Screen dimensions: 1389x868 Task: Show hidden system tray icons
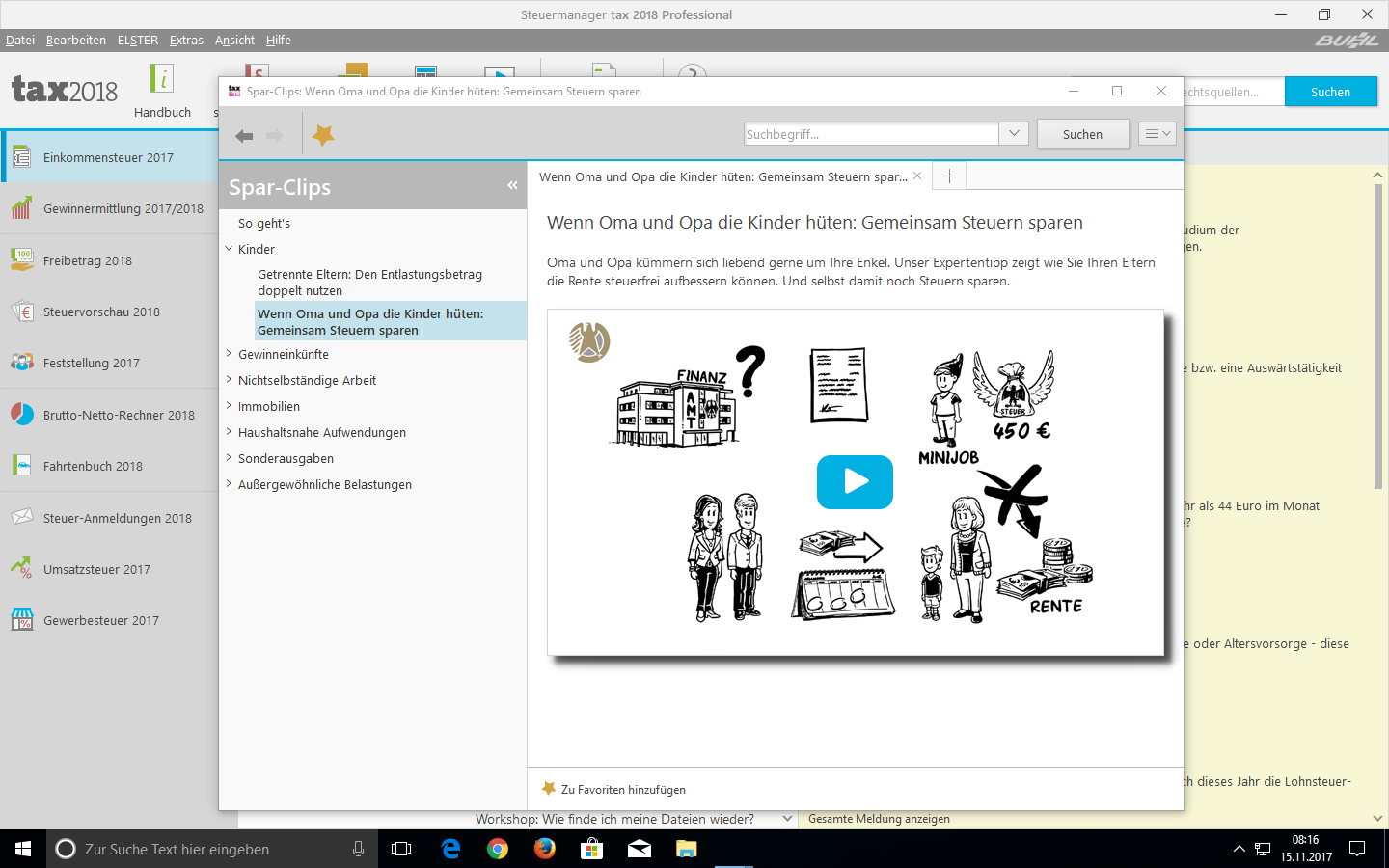point(1239,849)
